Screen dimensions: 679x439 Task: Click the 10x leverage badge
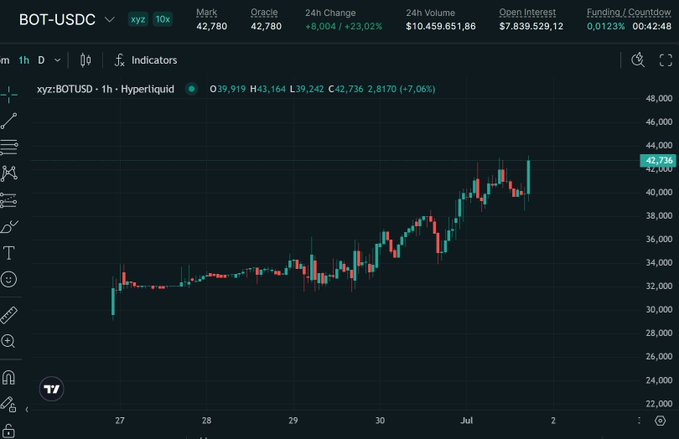[x=163, y=19]
